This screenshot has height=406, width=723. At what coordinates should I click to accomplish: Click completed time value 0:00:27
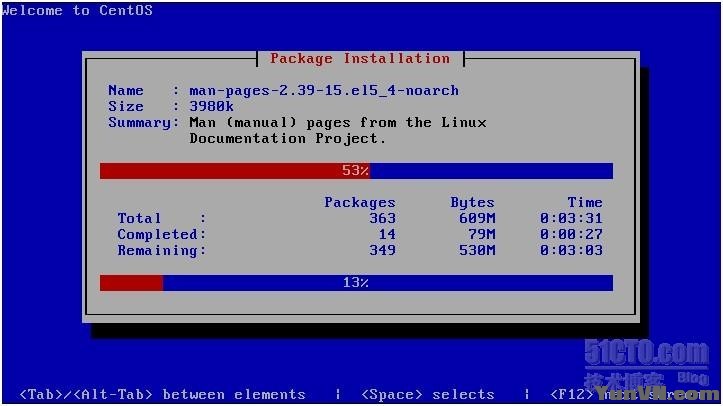tap(571, 235)
